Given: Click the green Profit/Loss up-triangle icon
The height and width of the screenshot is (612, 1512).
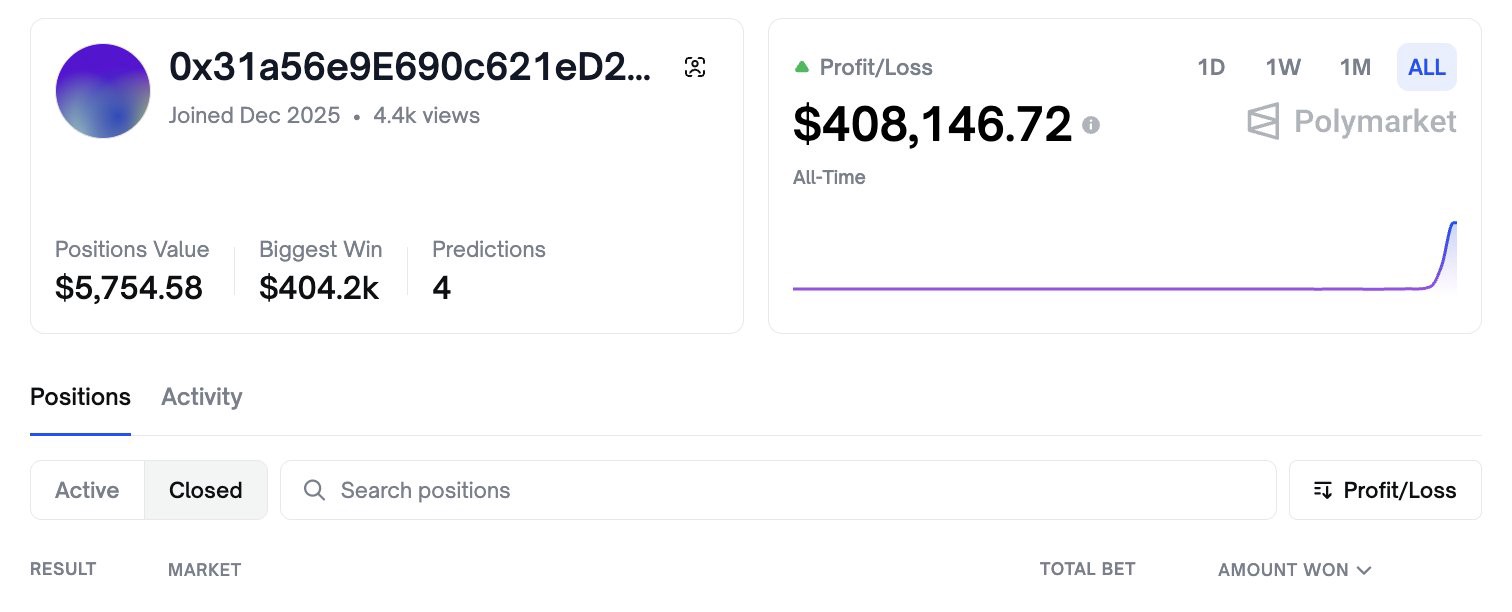Looking at the screenshot, I should click(801, 67).
